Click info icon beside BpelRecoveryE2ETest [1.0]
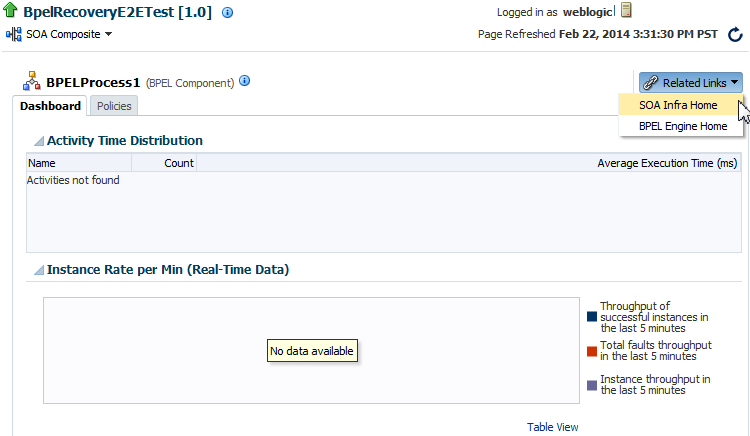The height and width of the screenshot is (436, 750). [228, 12]
